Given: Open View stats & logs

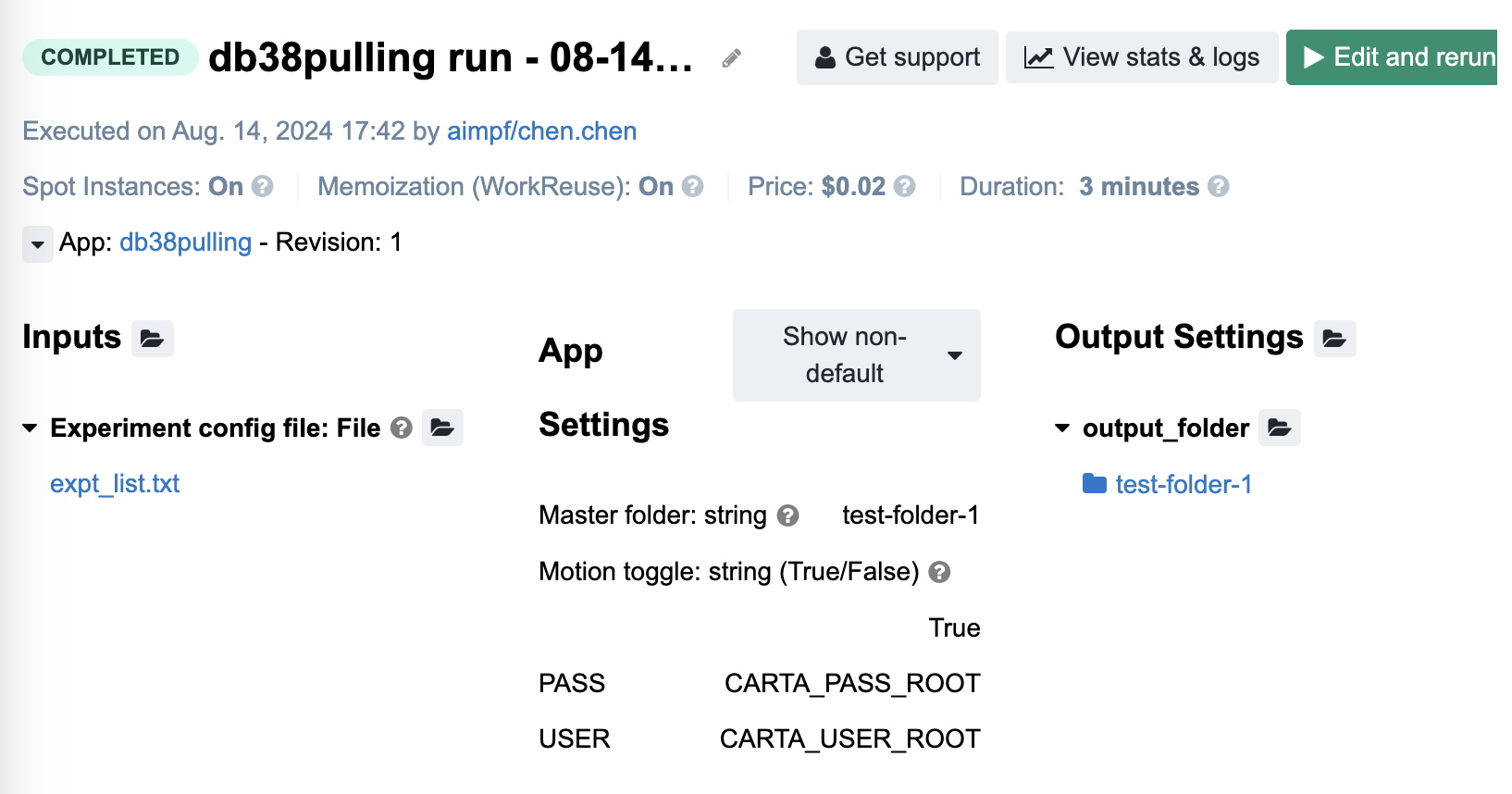Looking at the screenshot, I should click(x=1142, y=57).
